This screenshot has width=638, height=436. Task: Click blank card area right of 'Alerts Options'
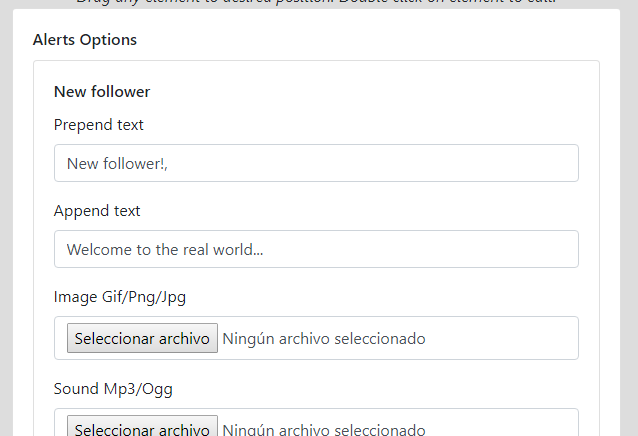point(366,40)
